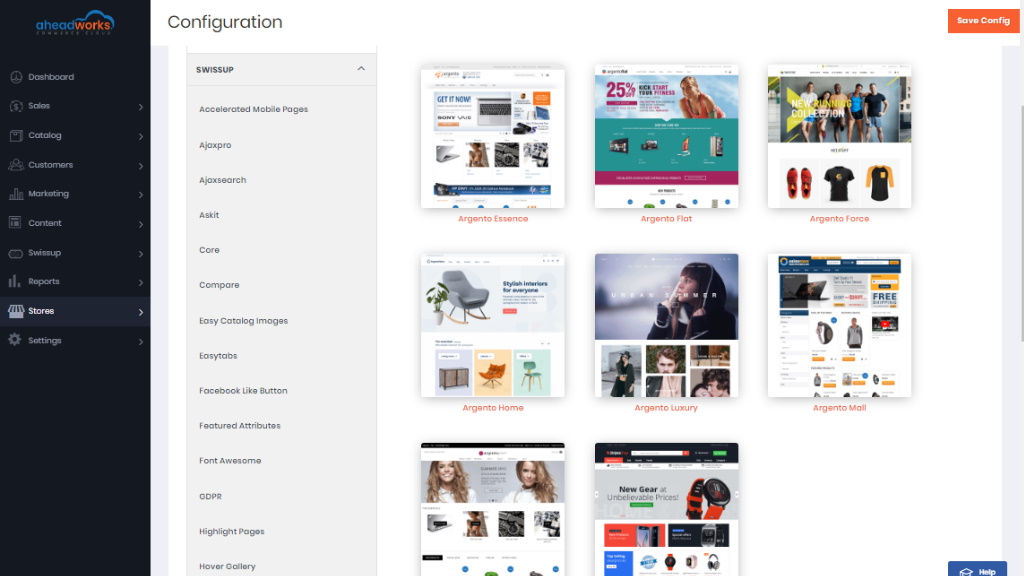This screenshot has width=1024, height=576.
Task: Select the Compare config tab
Action: 219,285
